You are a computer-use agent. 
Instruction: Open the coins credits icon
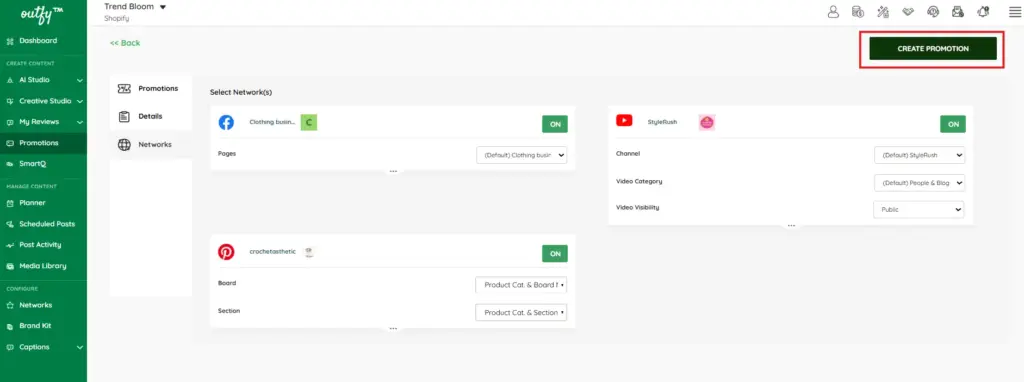click(x=858, y=12)
